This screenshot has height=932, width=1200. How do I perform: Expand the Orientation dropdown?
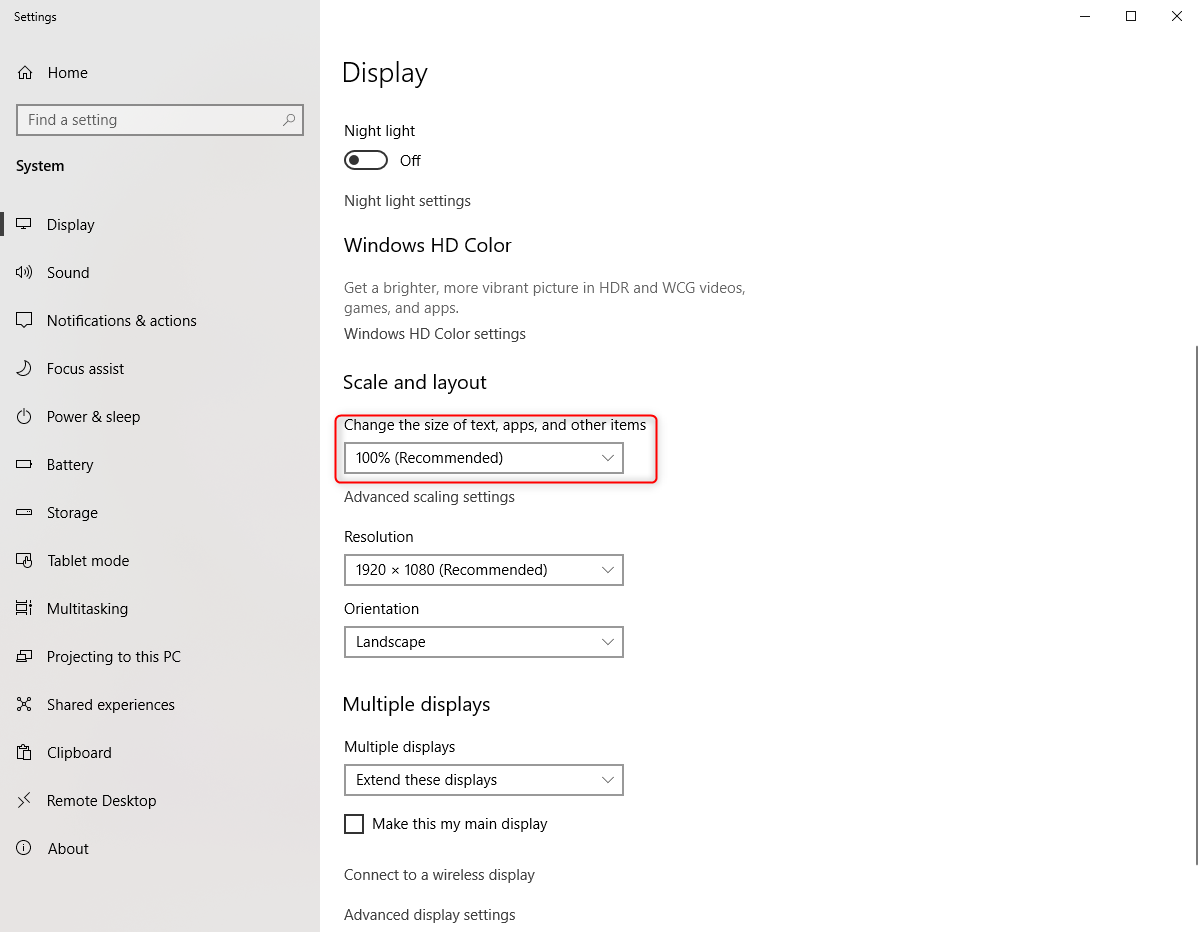point(483,642)
